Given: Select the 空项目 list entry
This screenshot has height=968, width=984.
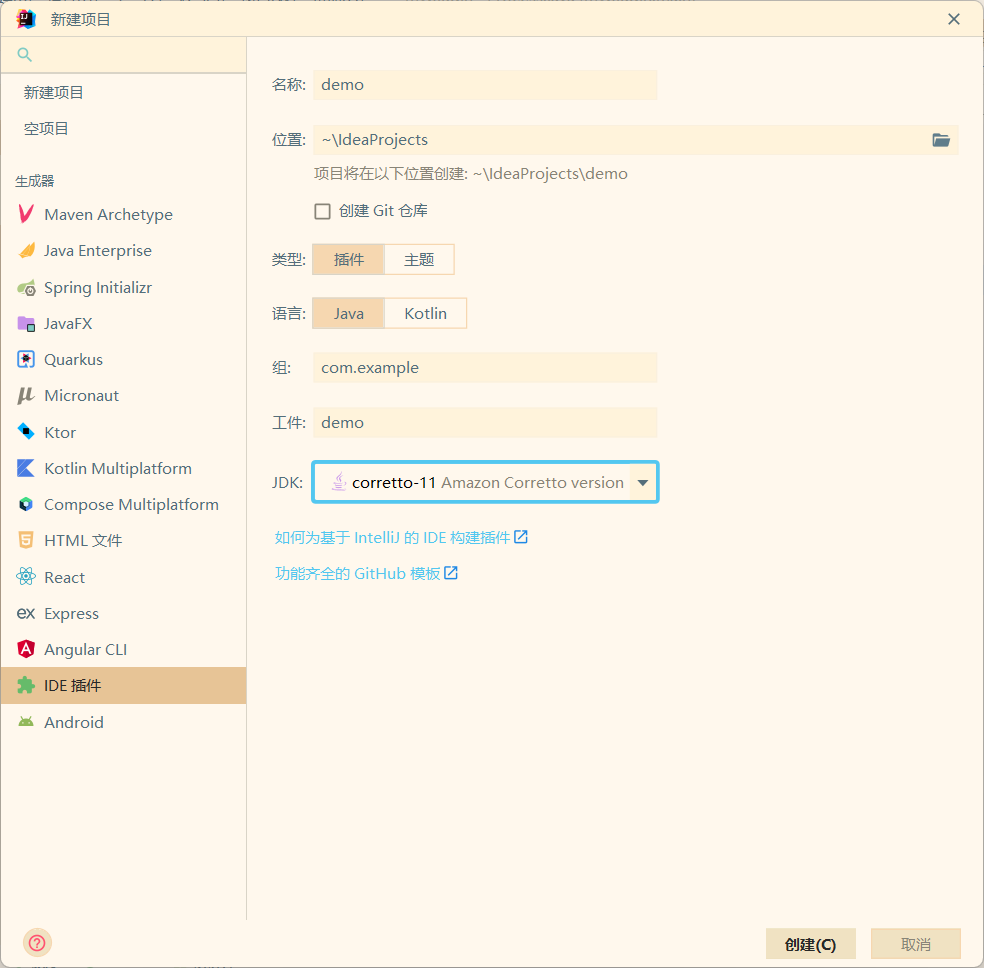Looking at the screenshot, I should pos(123,129).
